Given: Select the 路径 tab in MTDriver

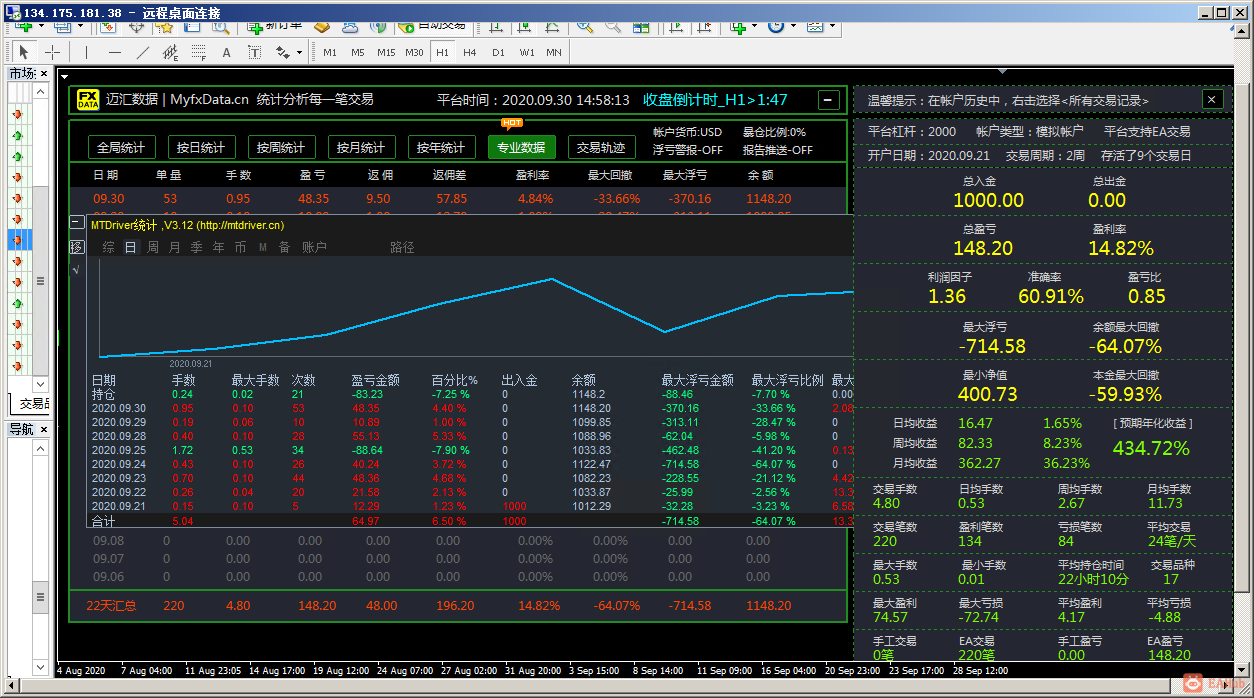Looking at the screenshot, I should point(402,247).
